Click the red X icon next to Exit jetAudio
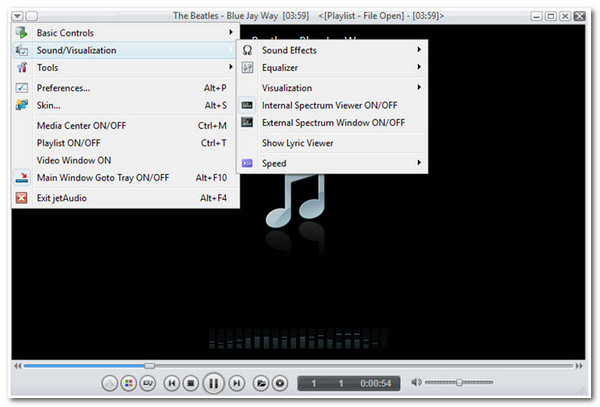600x407 pixels. click(x=21, y=198)
